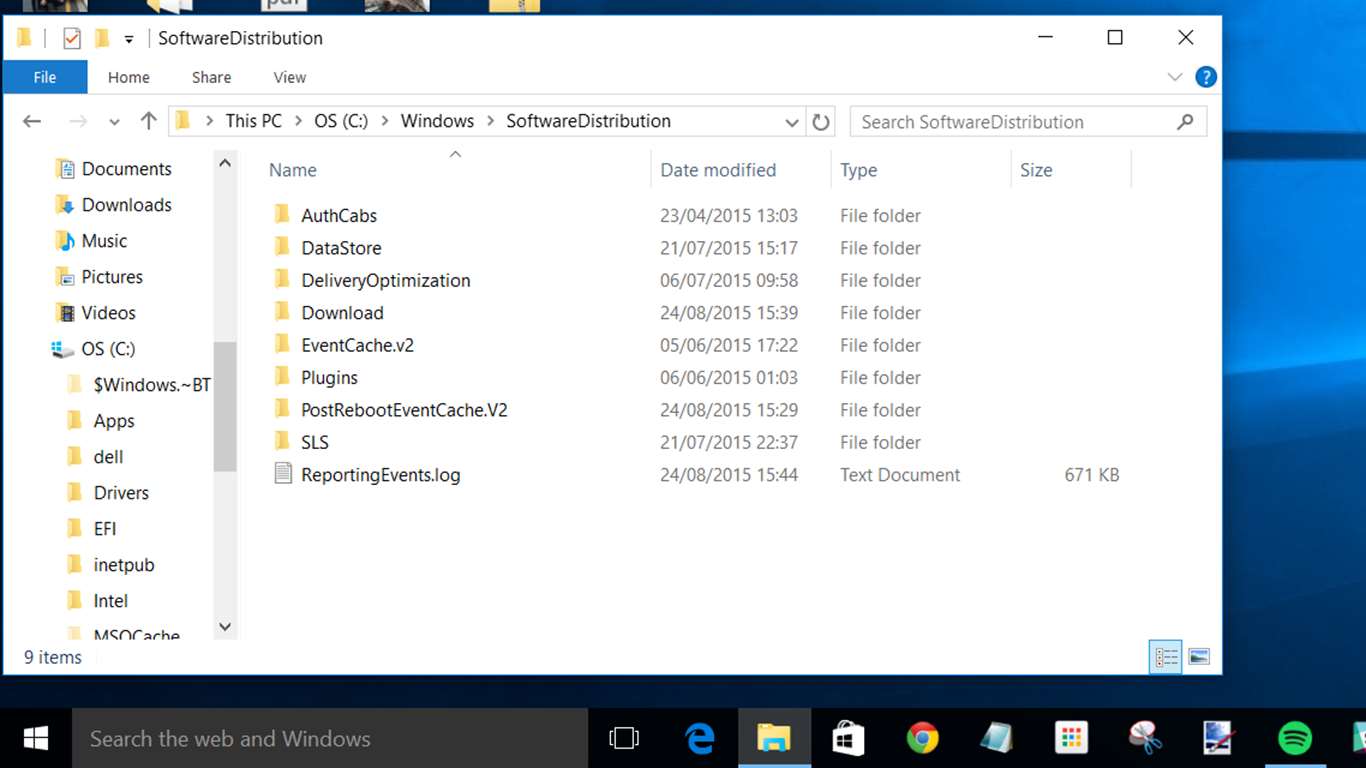
Task: Click 'SoftwareDistribution' in the address bar
Action: pos(588,121)
